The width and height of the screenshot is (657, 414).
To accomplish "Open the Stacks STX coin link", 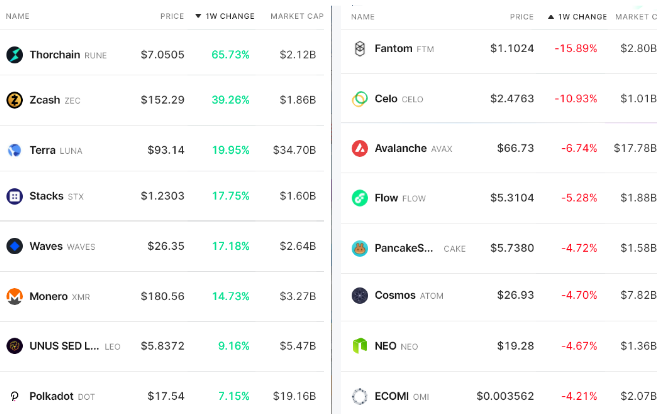I will click(x=46, y=196).
